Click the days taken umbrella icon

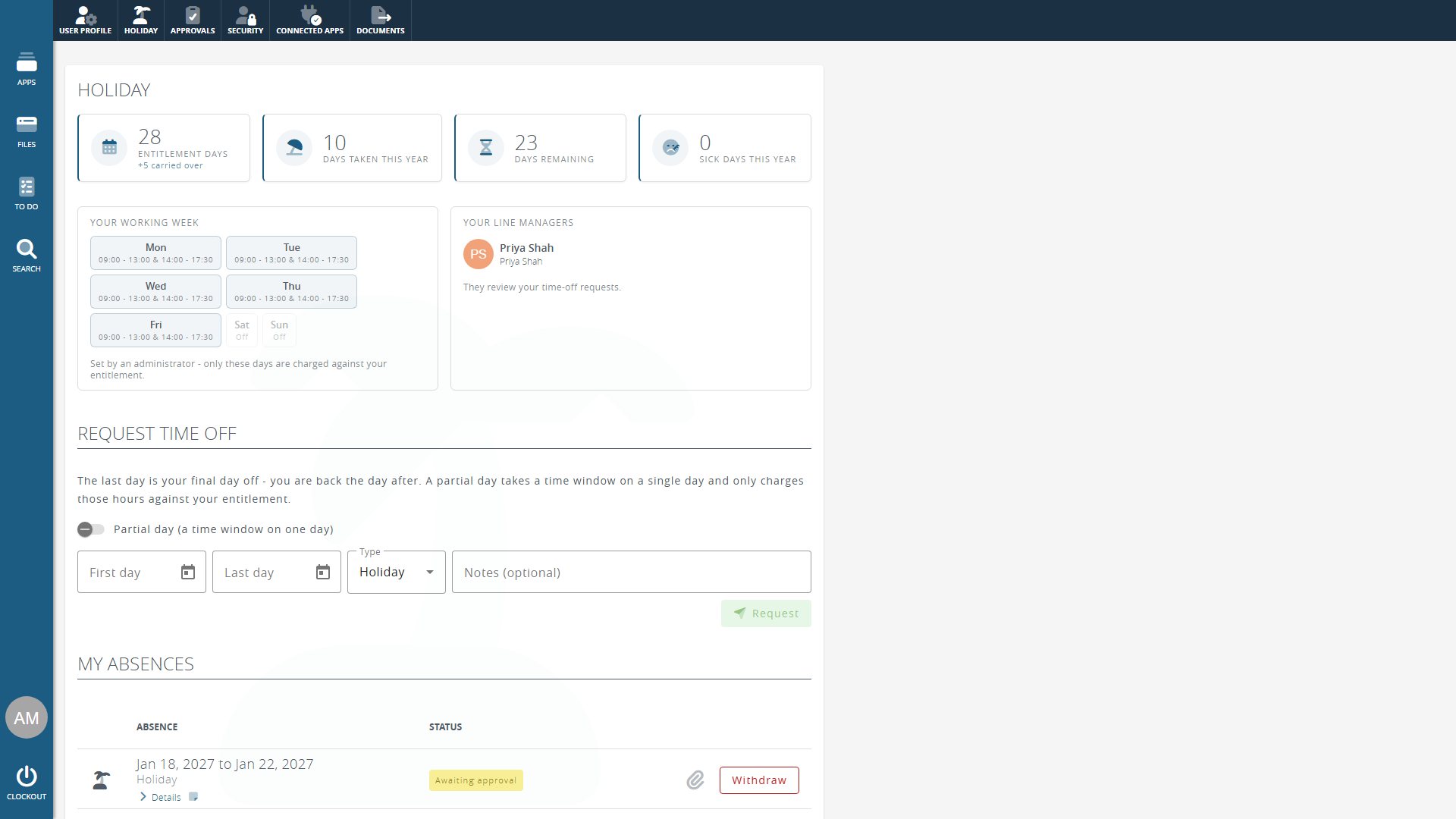pyautogui.click(x=294, y=148)
